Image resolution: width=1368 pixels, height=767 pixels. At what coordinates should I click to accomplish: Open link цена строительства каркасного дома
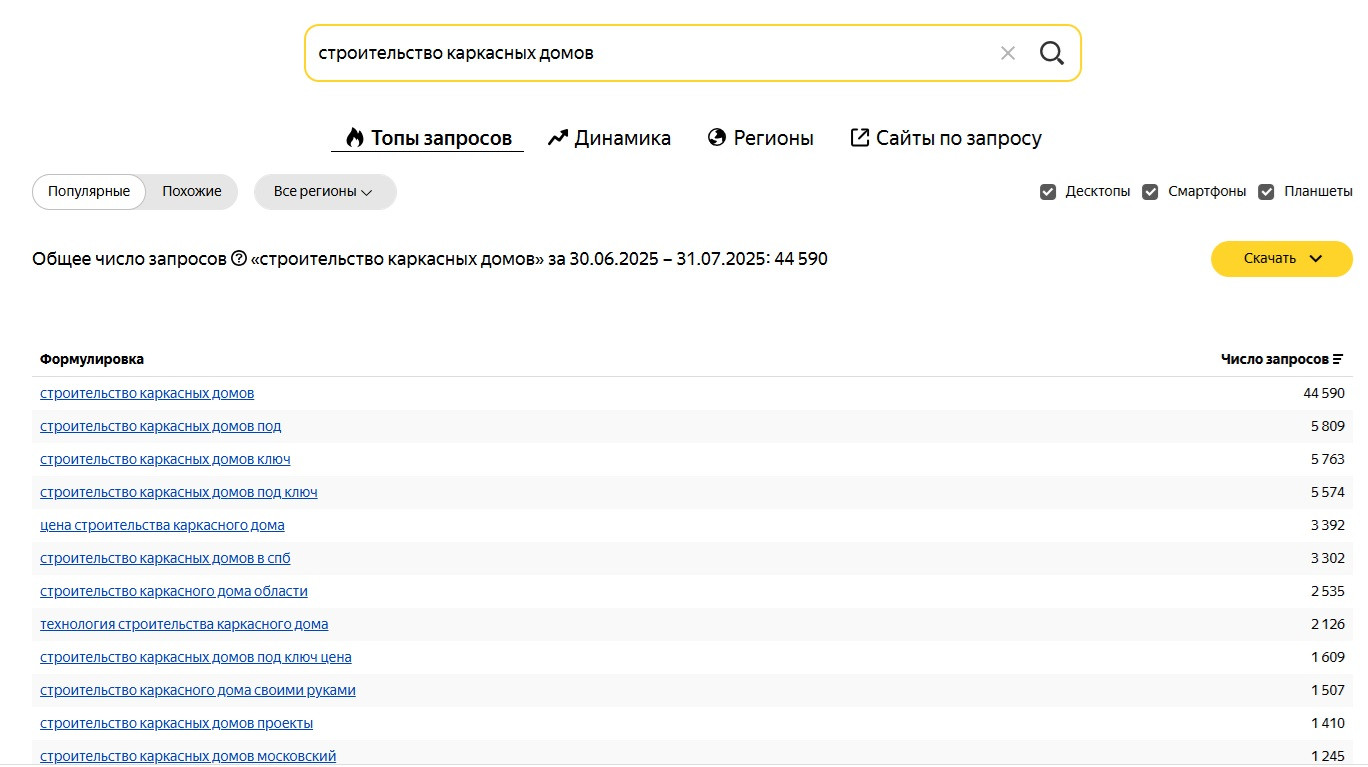coord(162,525)
